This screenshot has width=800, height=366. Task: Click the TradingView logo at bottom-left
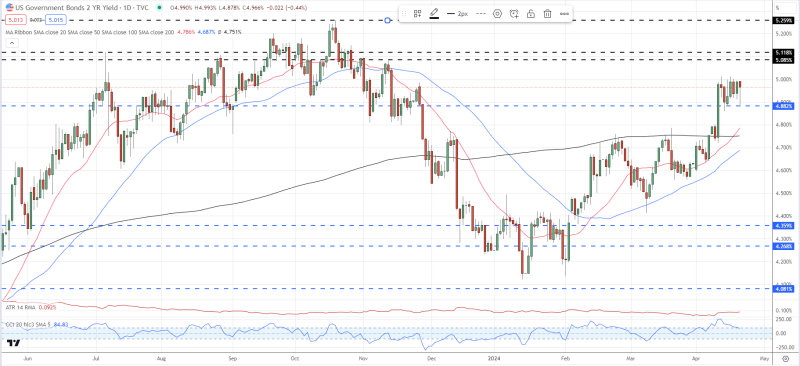[x=14, y=343]
